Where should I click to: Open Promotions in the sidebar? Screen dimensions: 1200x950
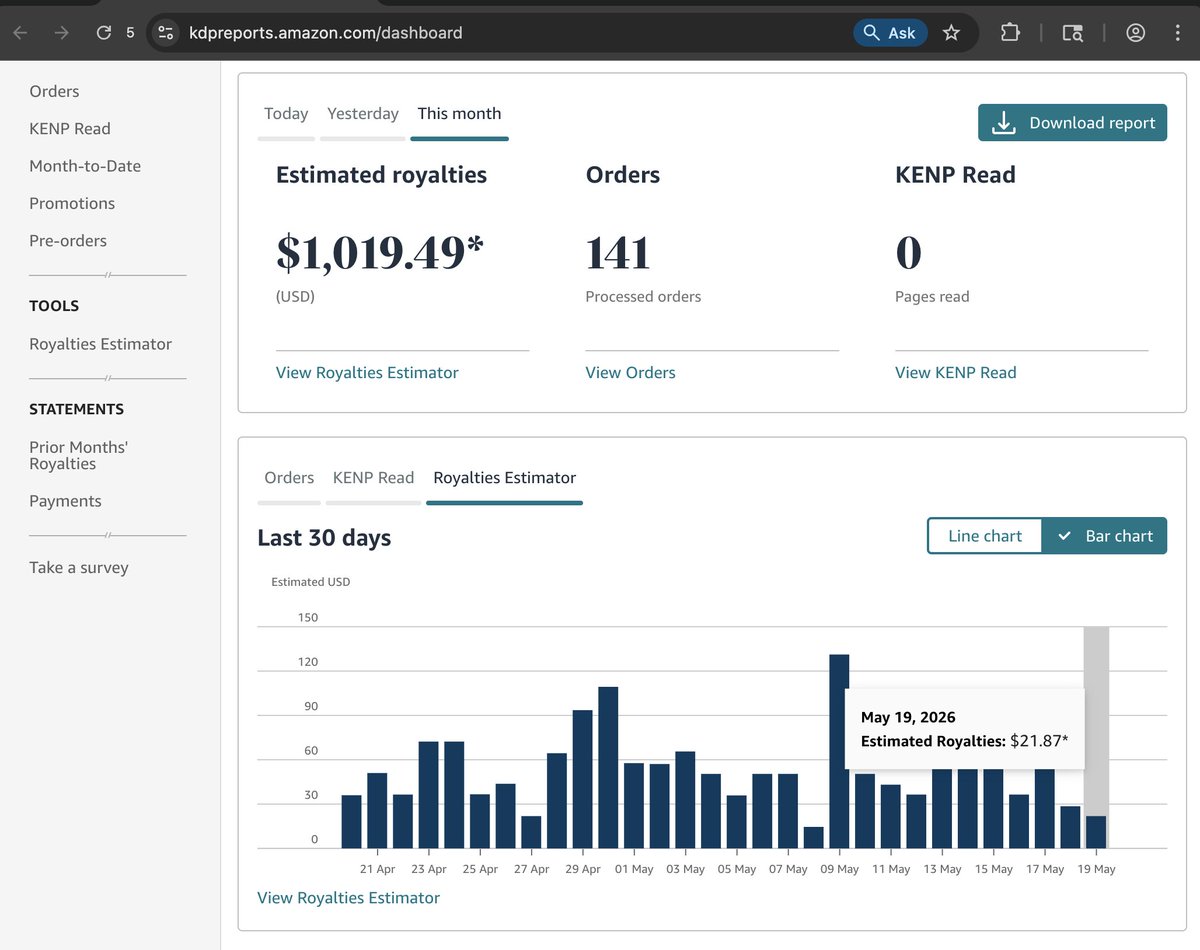[72, 203]
